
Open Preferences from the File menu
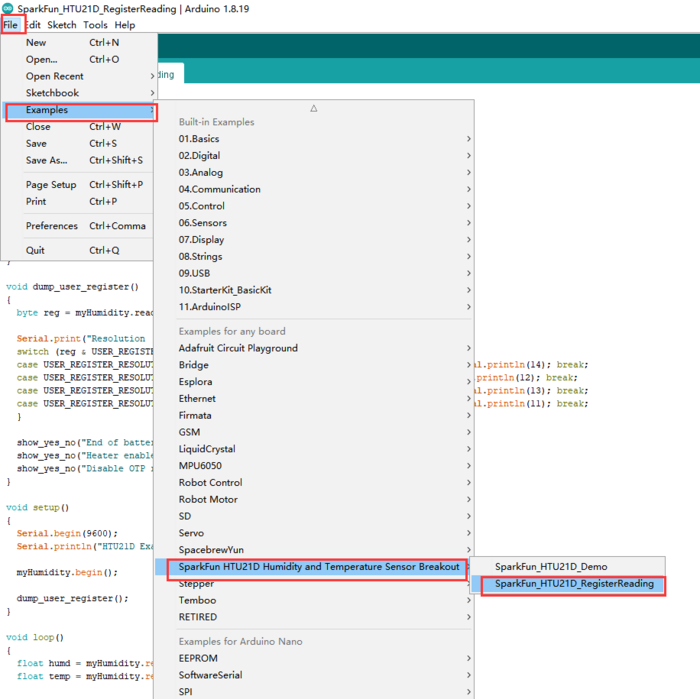tap(79, 226)
